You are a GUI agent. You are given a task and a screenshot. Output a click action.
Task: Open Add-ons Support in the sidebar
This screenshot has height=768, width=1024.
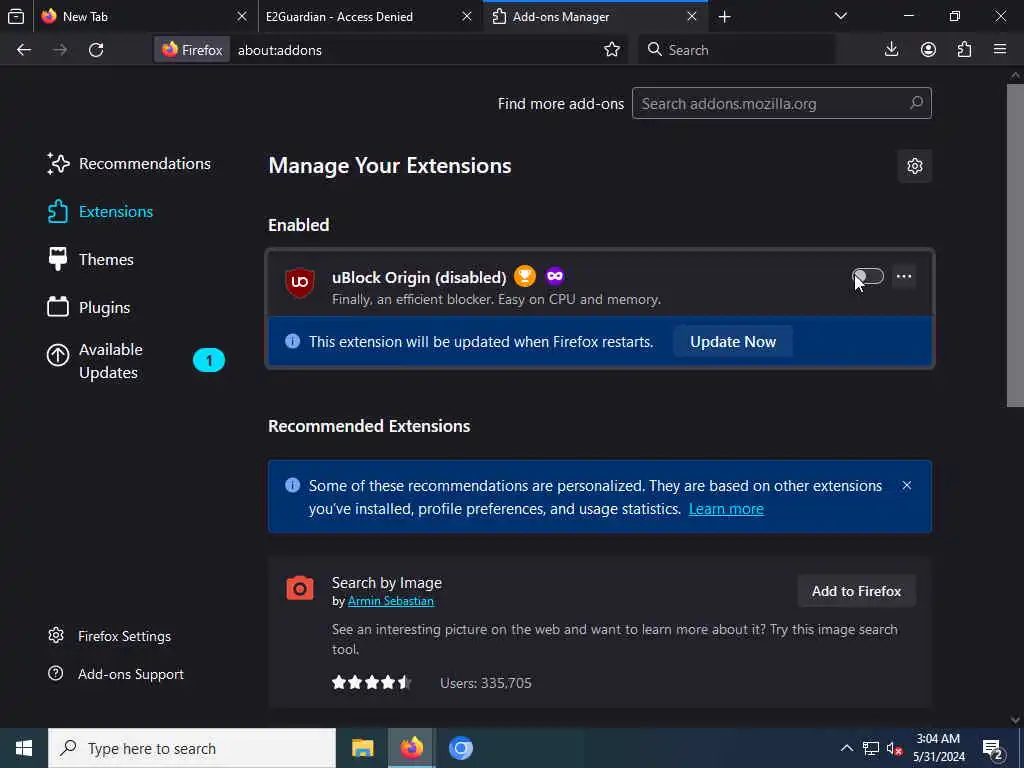click(116, 674)
